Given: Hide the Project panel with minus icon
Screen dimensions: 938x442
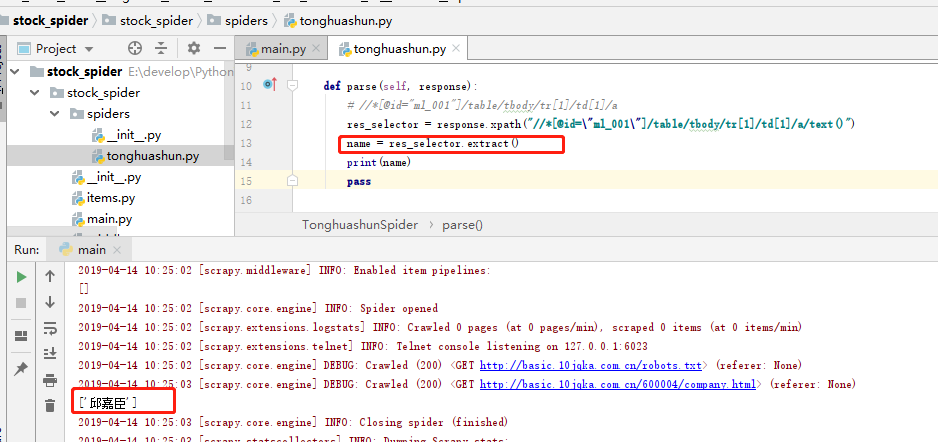Looking at the screenshot, I should (x=220, y=48).
